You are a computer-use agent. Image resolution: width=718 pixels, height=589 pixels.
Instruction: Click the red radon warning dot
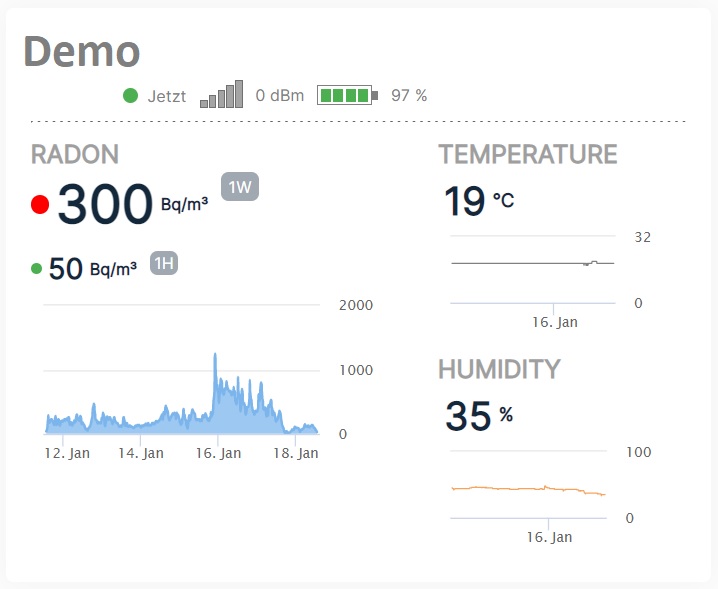40,205
